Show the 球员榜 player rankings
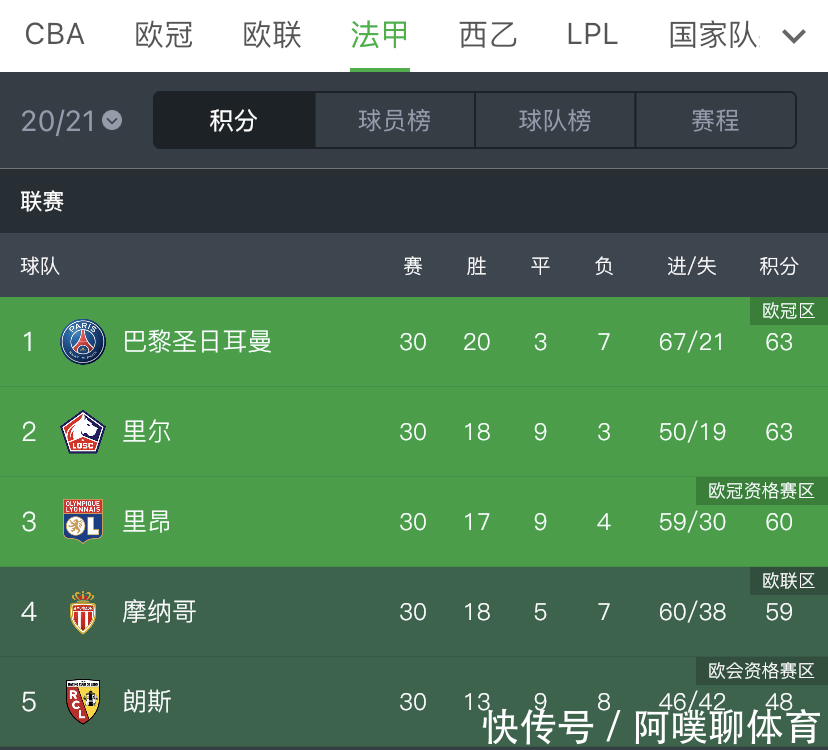This screenshot has height=750, width=828. 395,121
